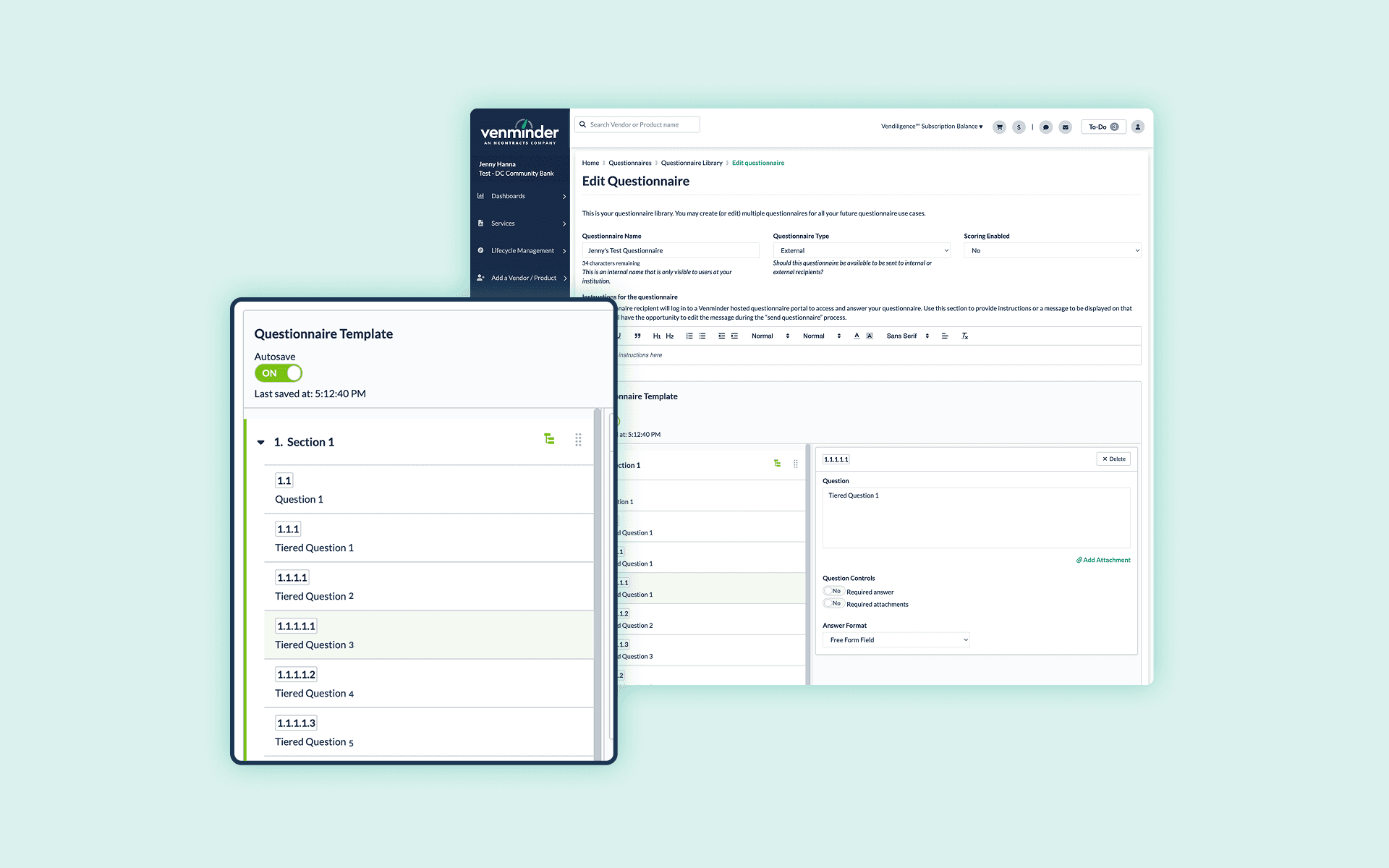Insert a numbered list in the editor

point(689,336)
